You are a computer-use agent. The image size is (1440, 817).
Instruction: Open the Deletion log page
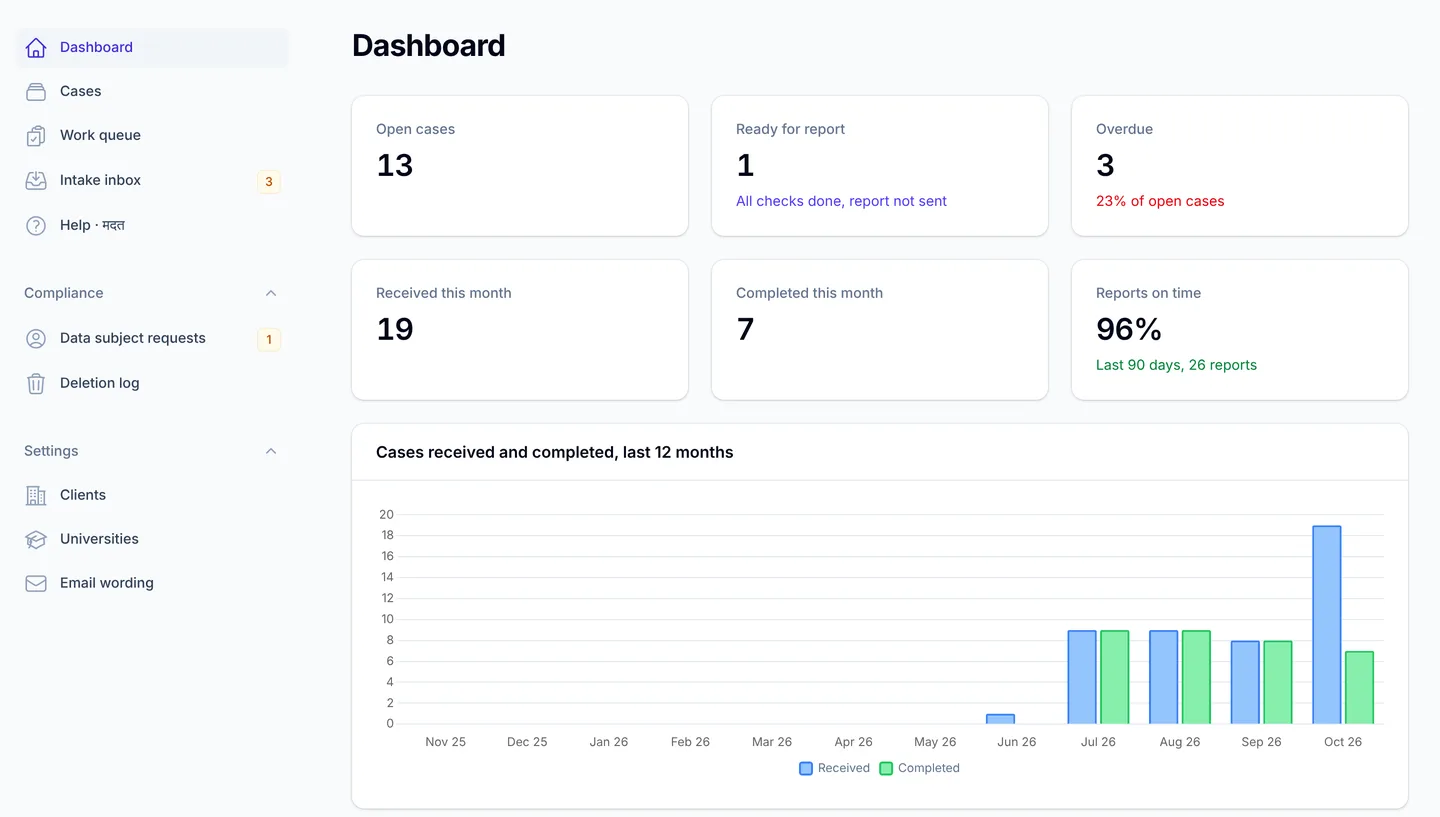[152, 383]
